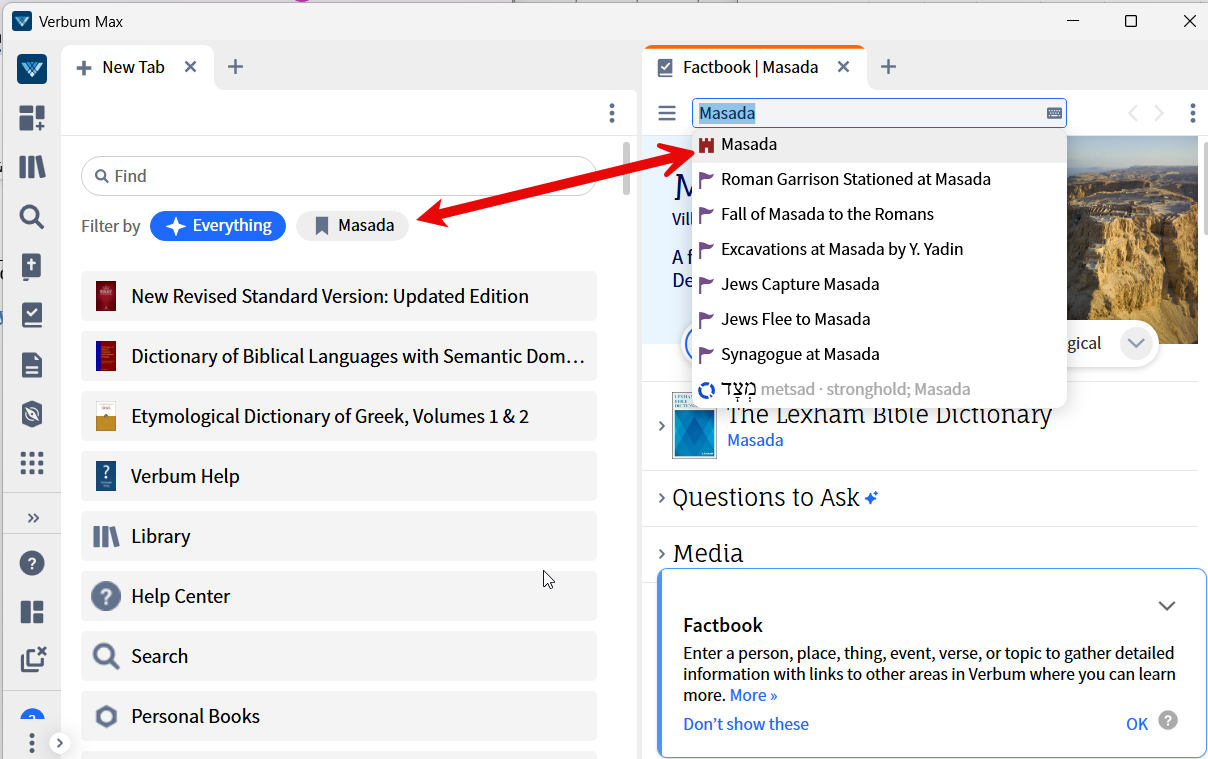Collapse the Factbook tip card chevron

click(x=1166, y=606)
